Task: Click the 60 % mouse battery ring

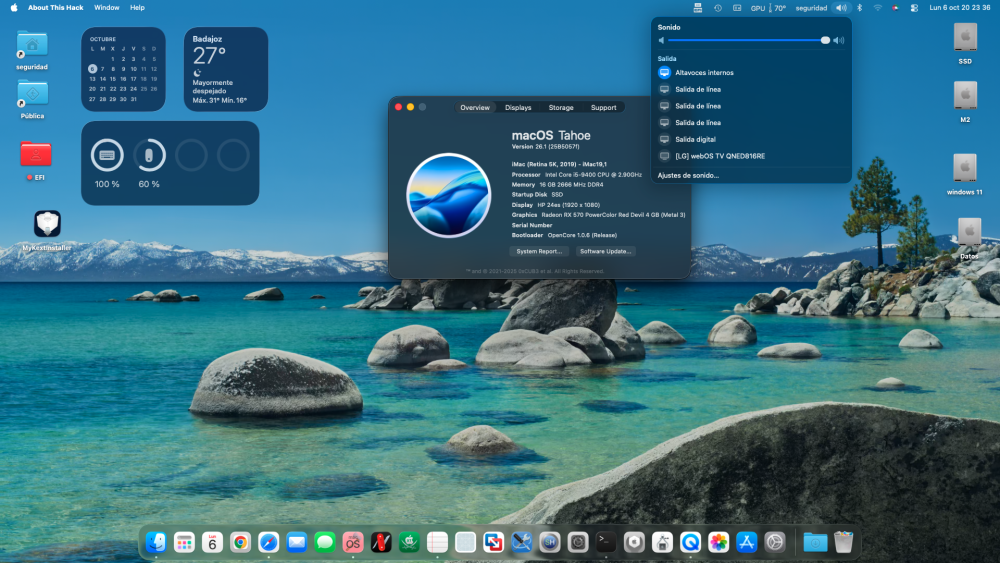Action: click(149, 155)
